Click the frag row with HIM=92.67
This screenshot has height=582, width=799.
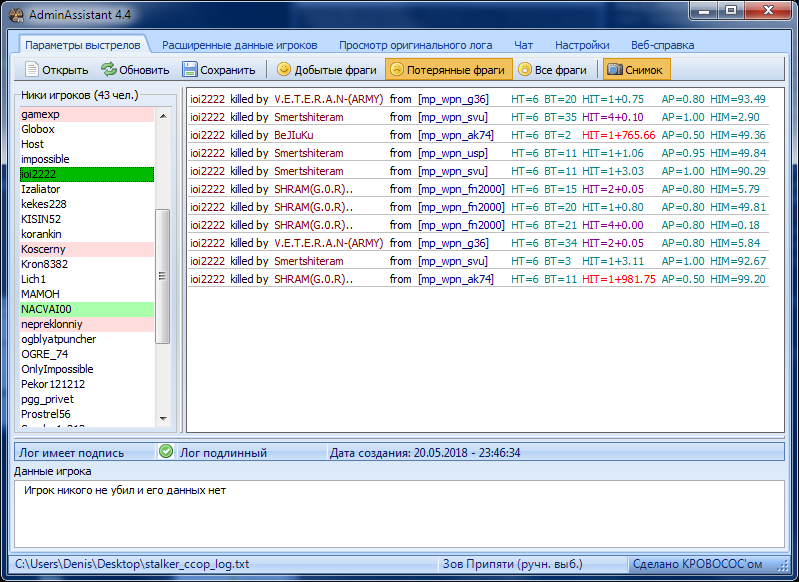click(478, 261)
